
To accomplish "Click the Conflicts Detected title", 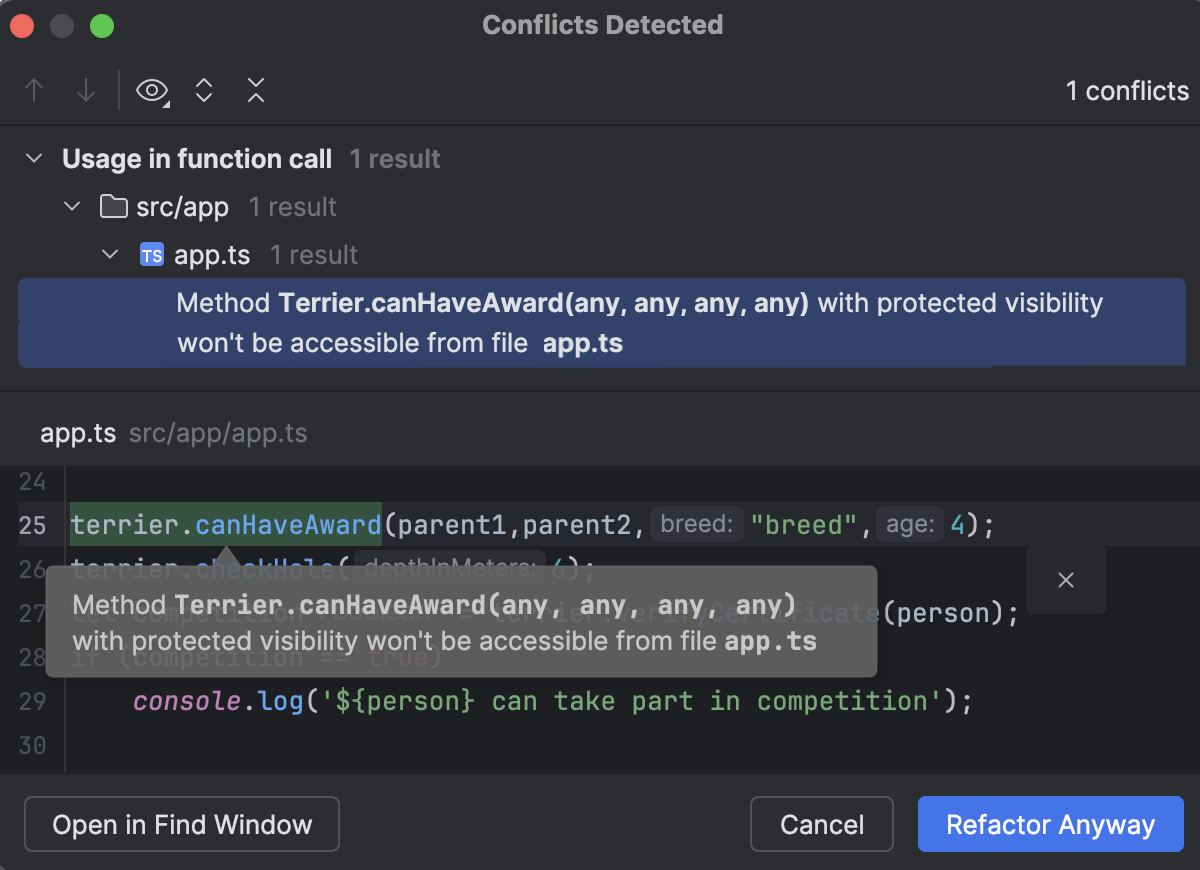I will click(x=603, y=25).
